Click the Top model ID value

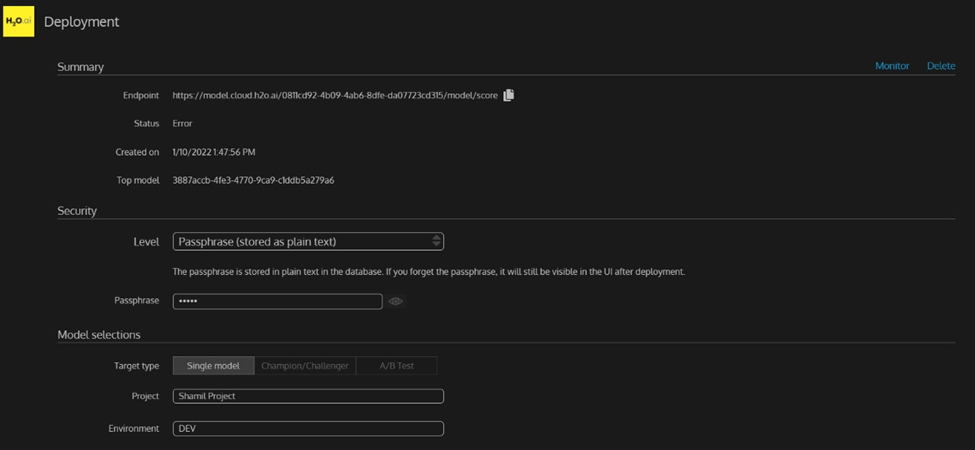click(x=253, y=181)
